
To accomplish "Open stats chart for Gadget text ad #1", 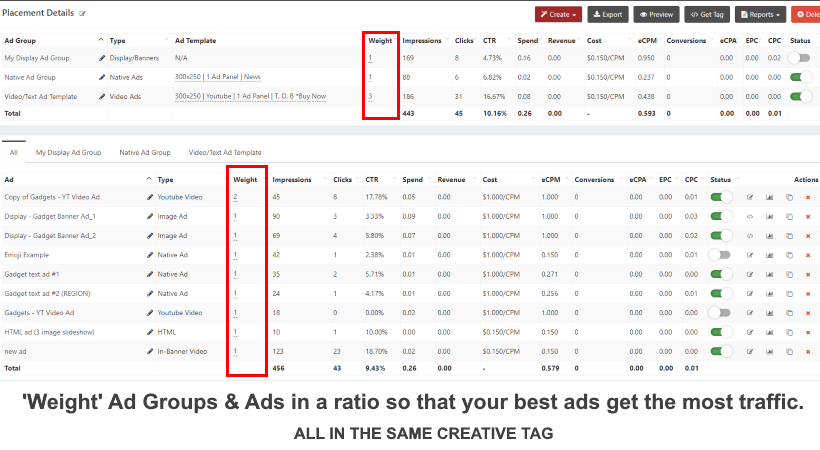I will point(769,275).
